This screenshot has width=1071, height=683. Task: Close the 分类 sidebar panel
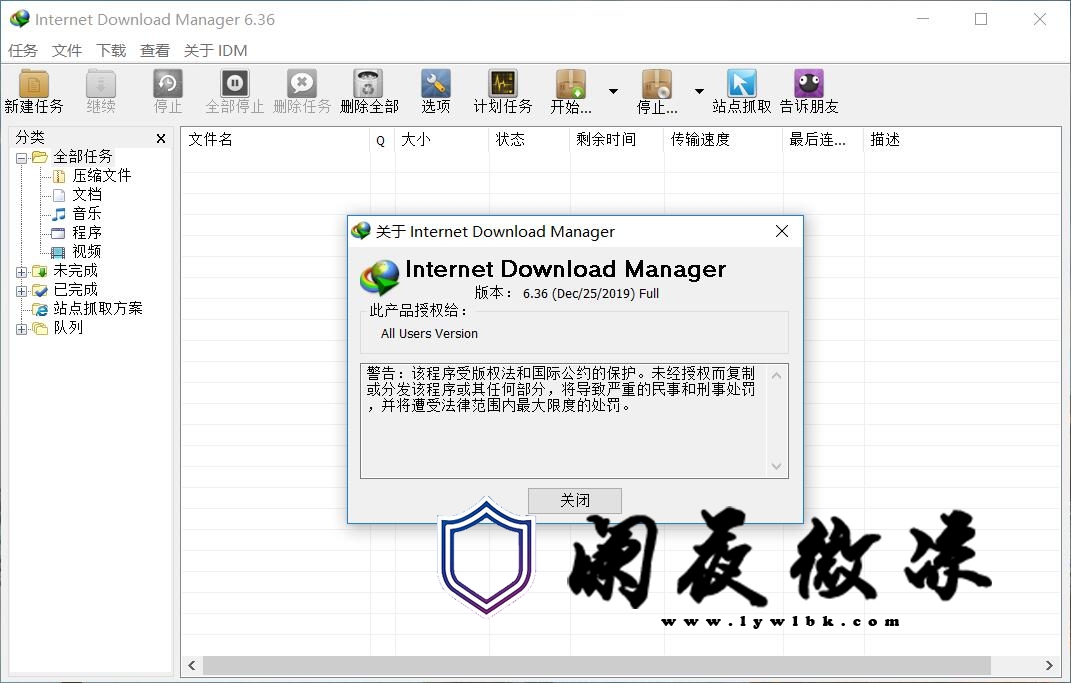pyautogui.click(x=161, y=139)
